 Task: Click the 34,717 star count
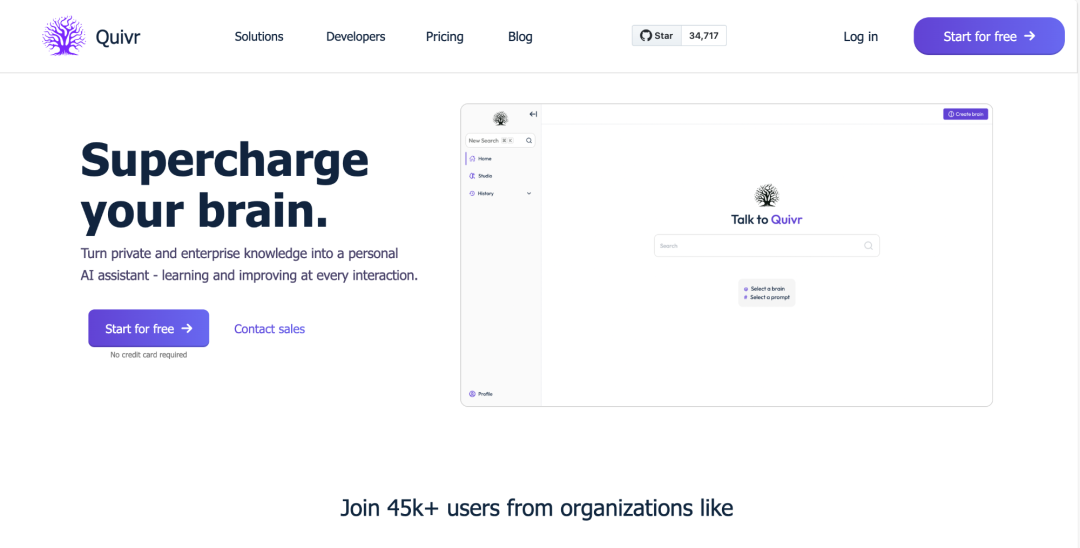(704, 36)
